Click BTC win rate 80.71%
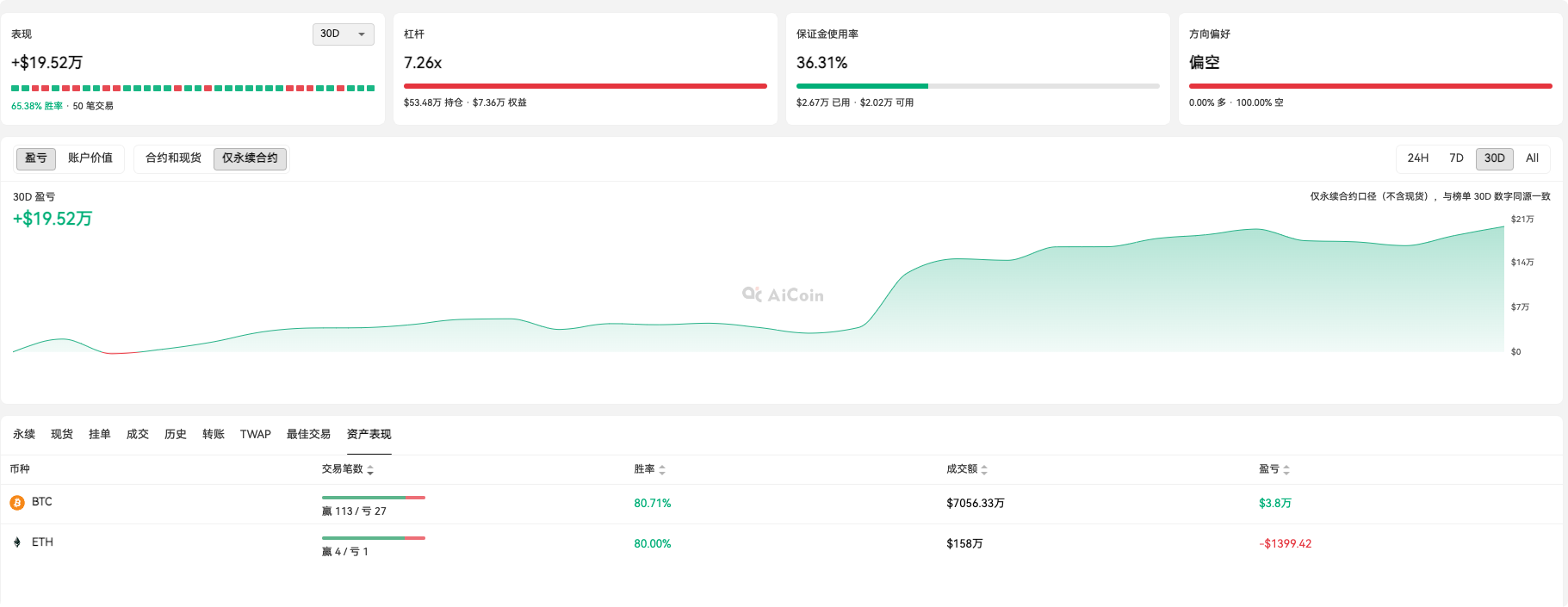This screenshot has height=607, width=1568. [653, 504]
